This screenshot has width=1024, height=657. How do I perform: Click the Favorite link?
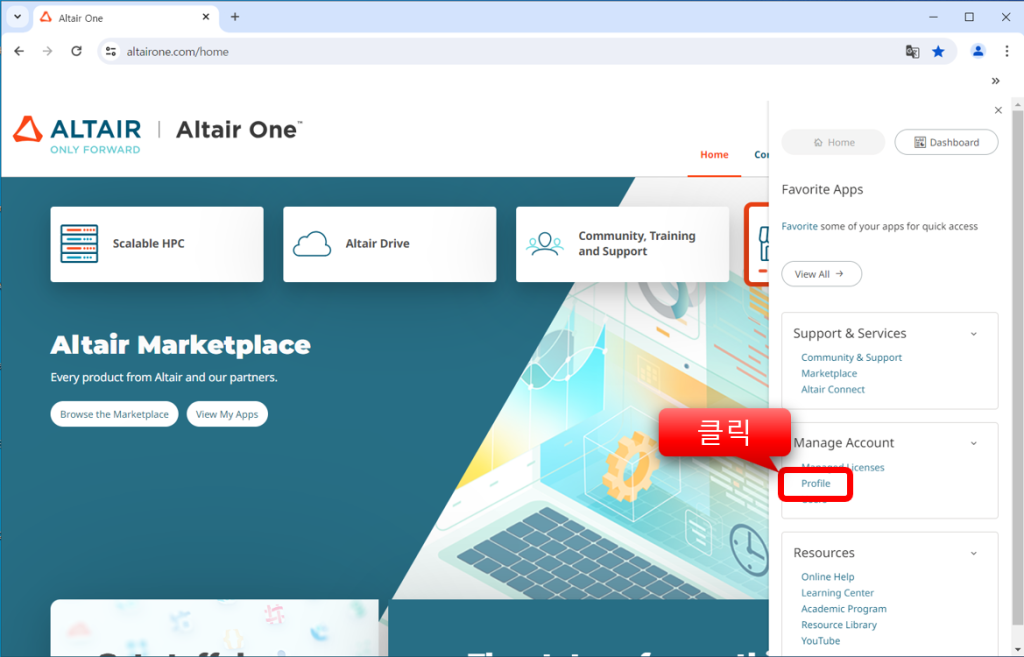point(799,226)
